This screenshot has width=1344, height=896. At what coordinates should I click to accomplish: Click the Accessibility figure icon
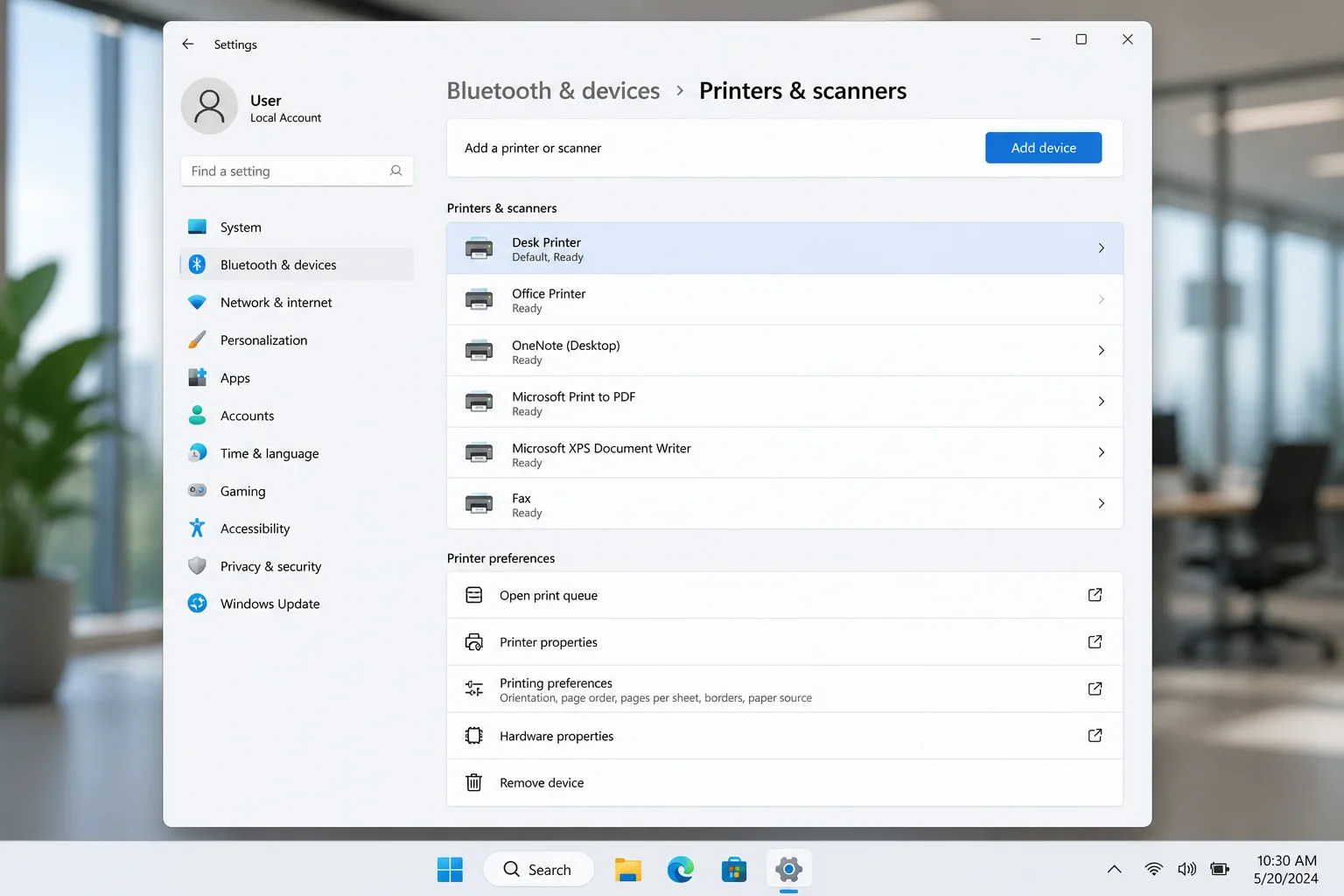(198, 528)
